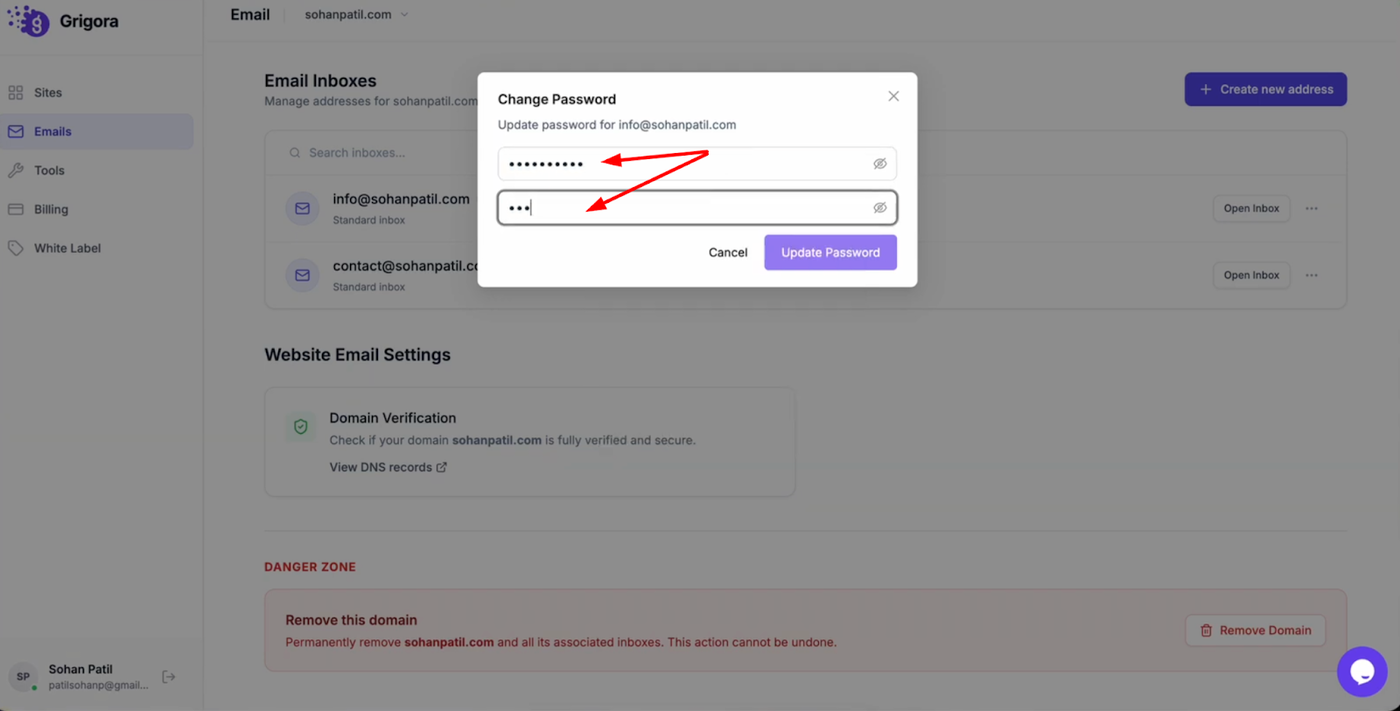Close the Change Password dialog

pos(893,96)
